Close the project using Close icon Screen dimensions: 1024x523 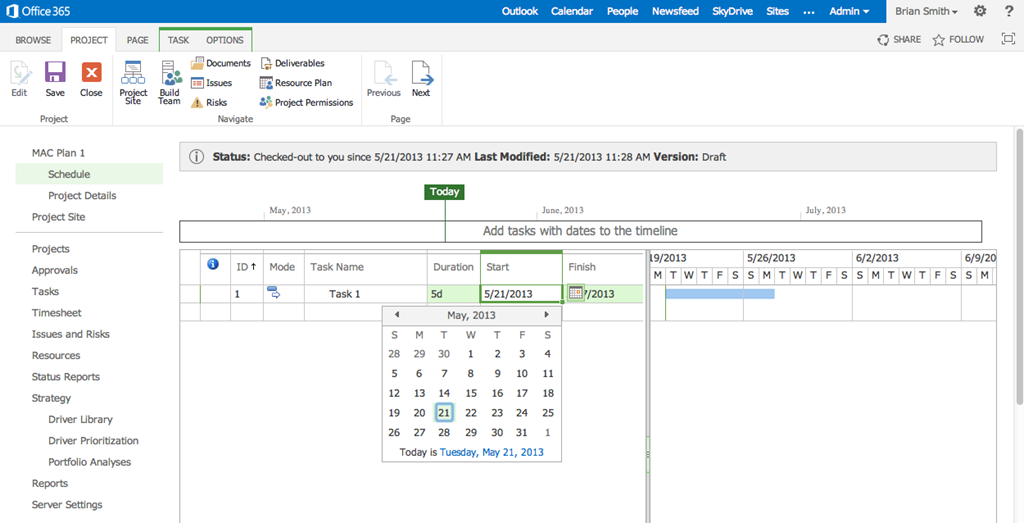(x=91, y=79)
